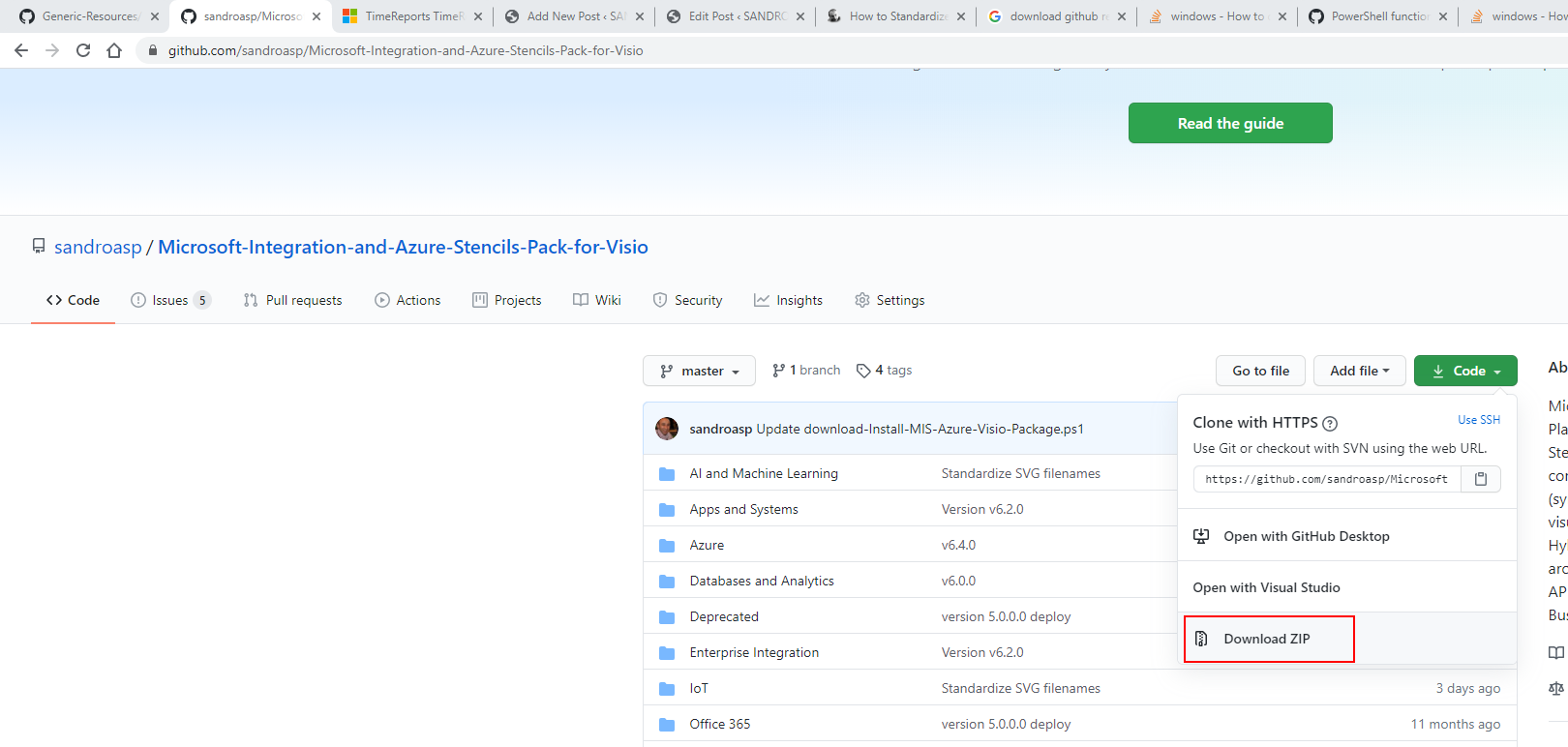Image resolution: width=1568 pixels, height=747 pixels.
Task: Open Version v6.2.0 commit for Apps and Systems
Action: coord(982,510)
